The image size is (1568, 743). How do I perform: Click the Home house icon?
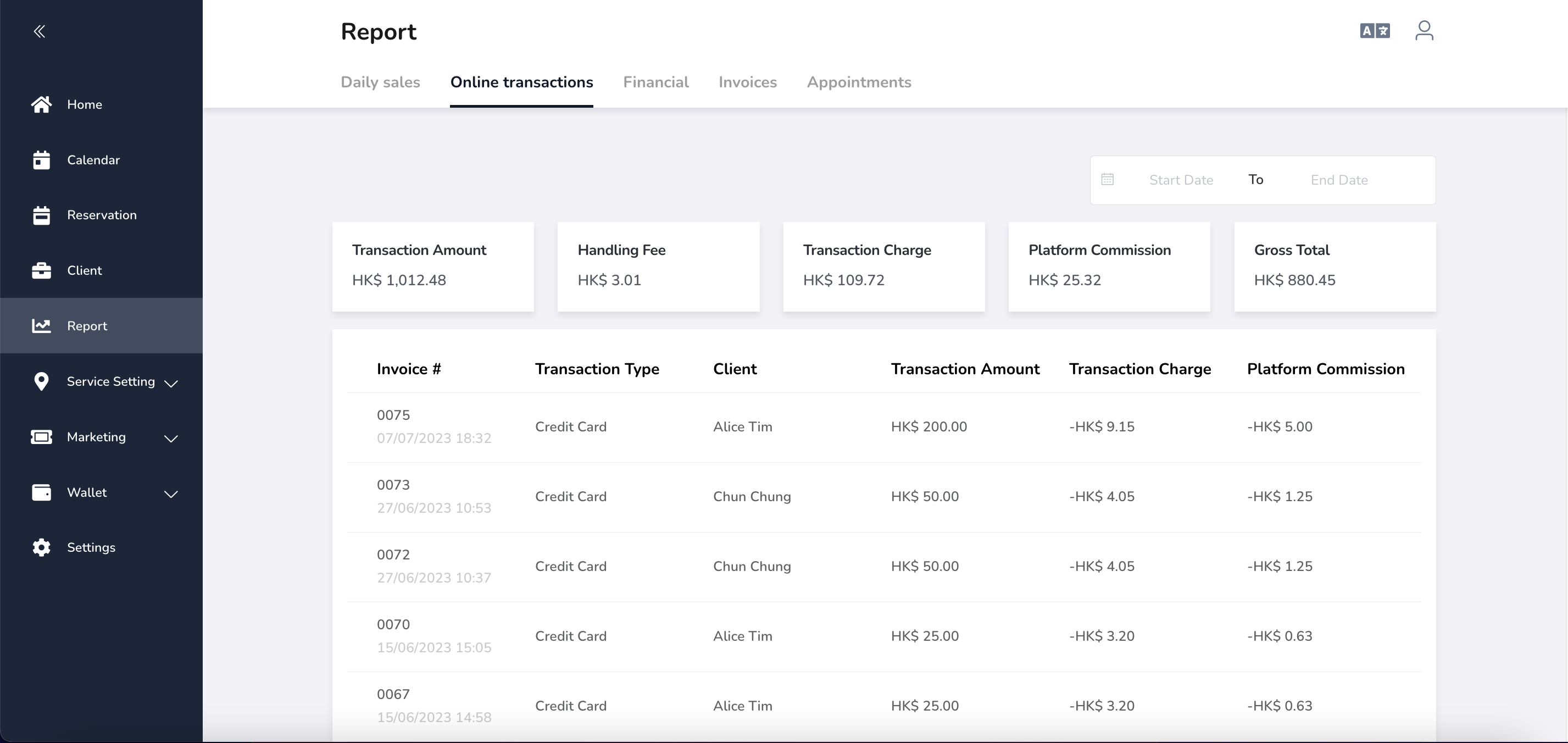pos(41,105)
